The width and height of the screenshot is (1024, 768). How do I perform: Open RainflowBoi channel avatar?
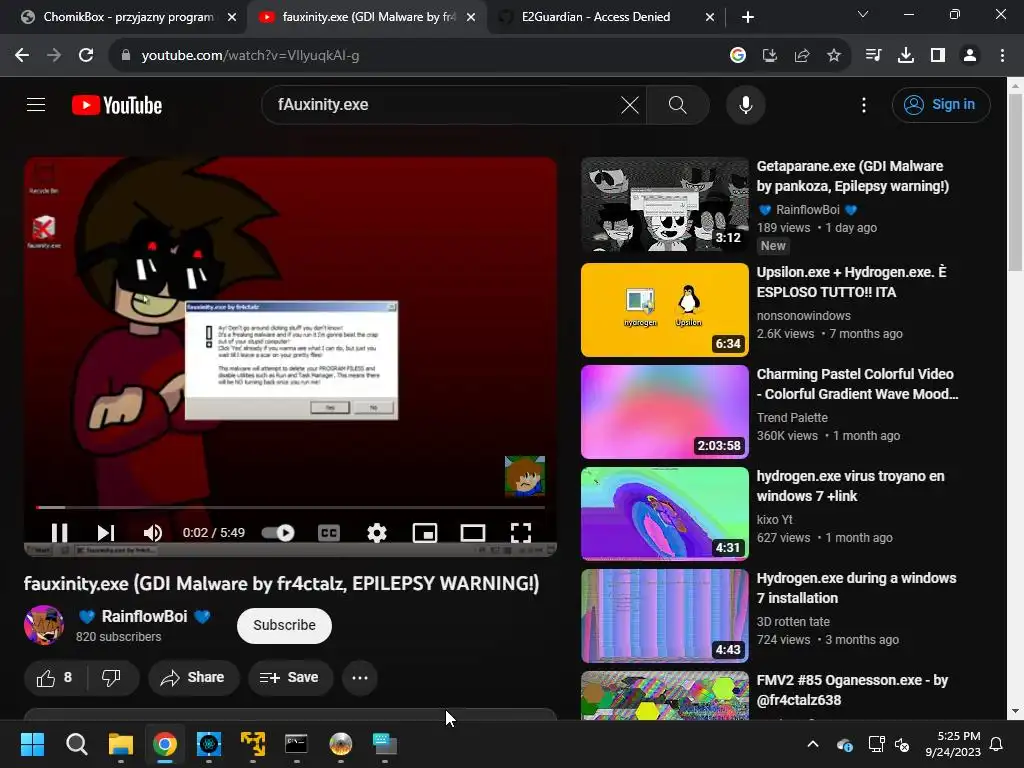coord(44,625)
